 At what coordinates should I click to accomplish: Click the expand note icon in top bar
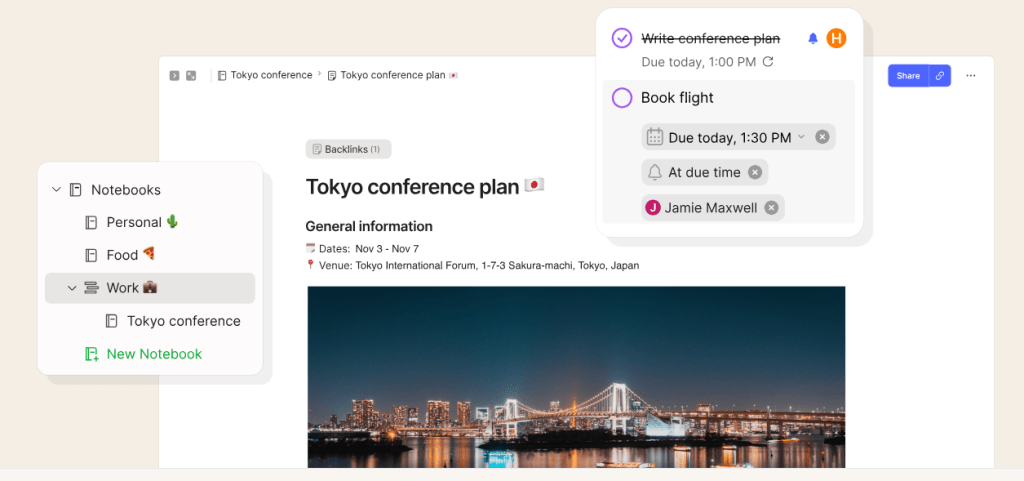click(x=191, y=75)
